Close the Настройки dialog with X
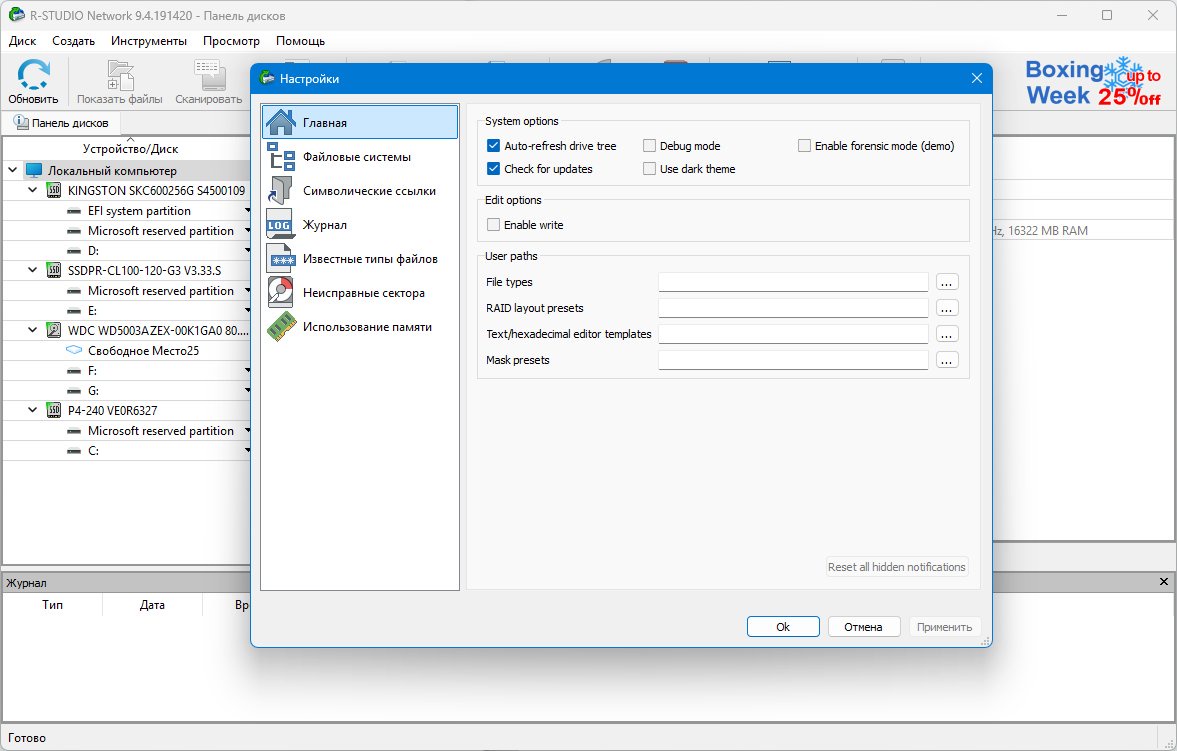 pos(977,78)
